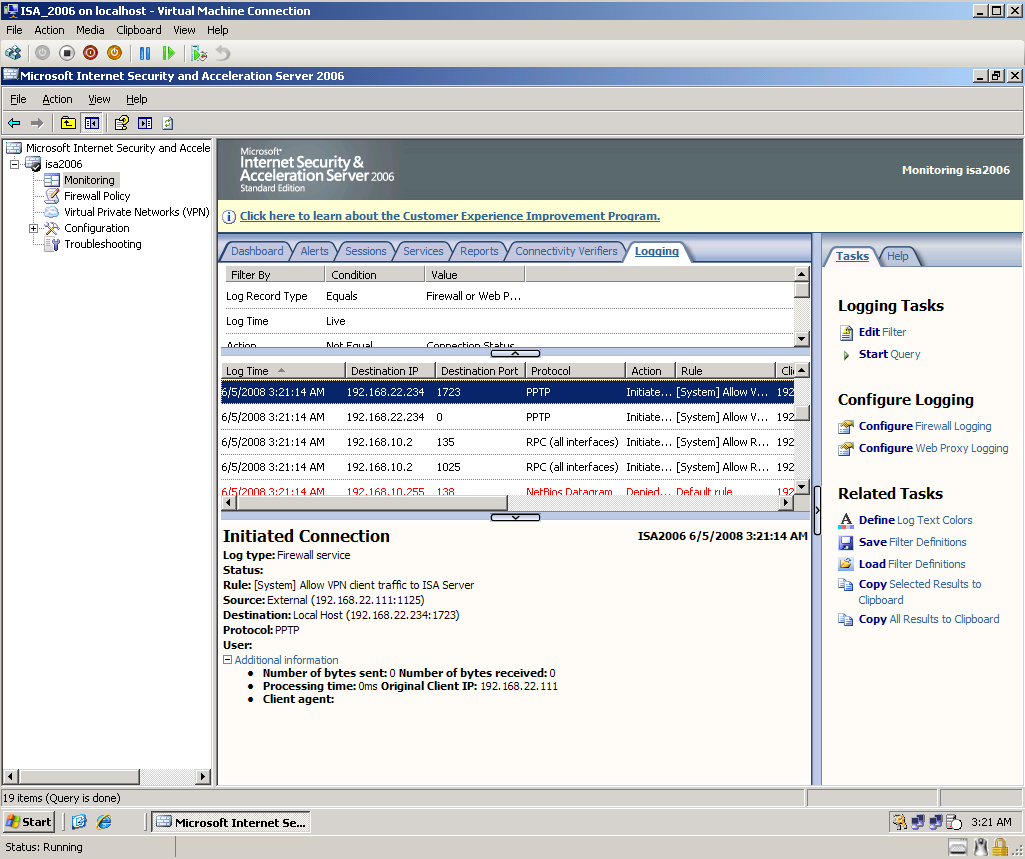Open the Media menu in VM window
Screen dimensions: 1025x859
[90, 30]
